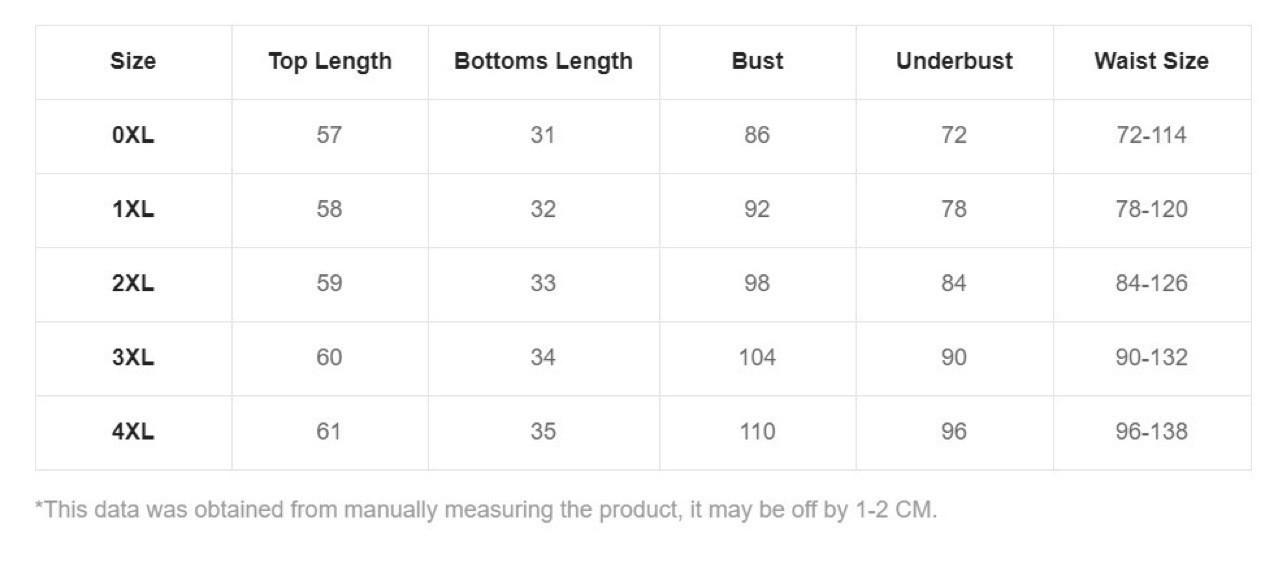Click the Size column header
The width and height of the screenshot is (1278, 583).
click(133, 61)
